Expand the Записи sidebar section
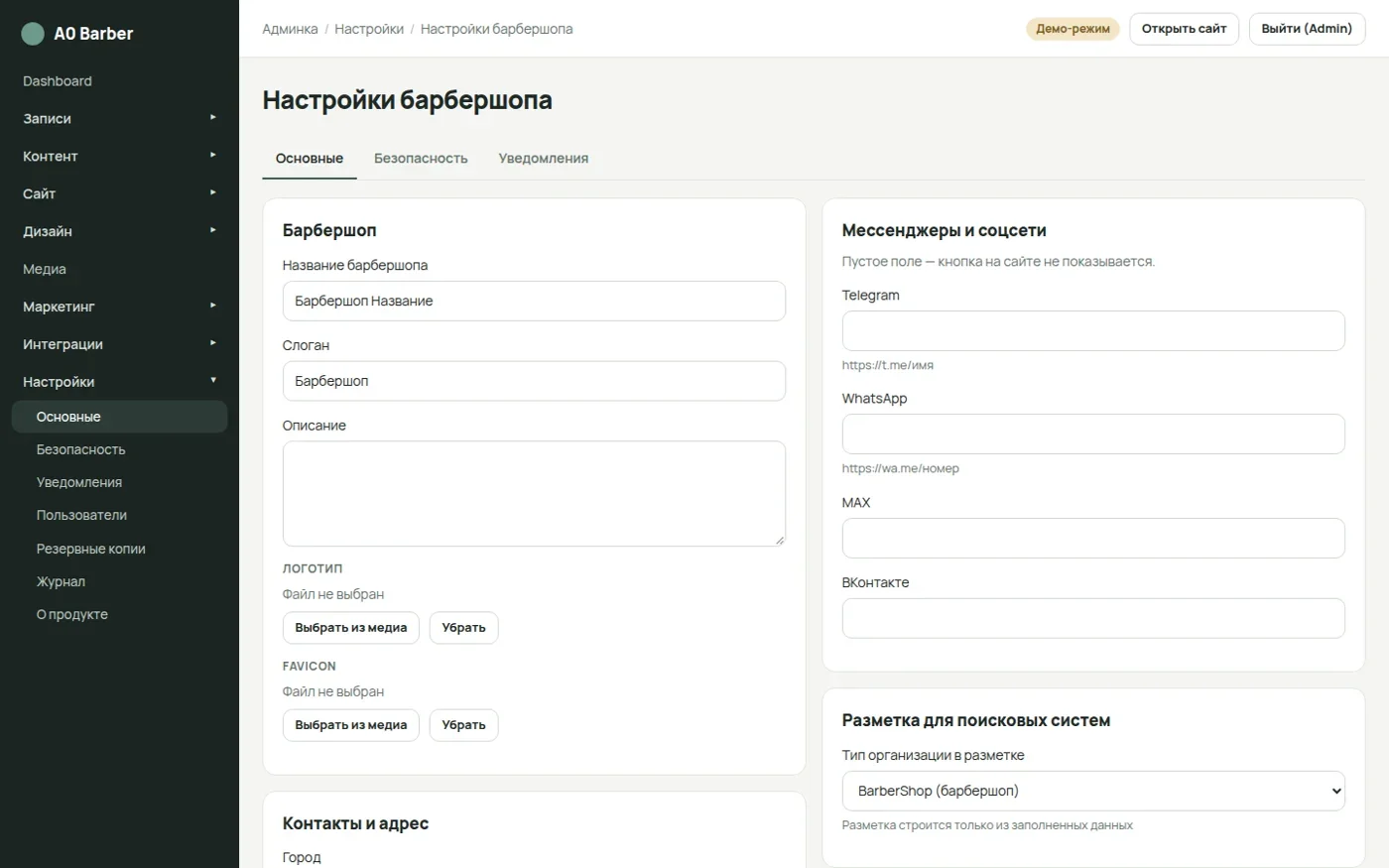Image resolution: width=1389 pixels, height=868 pixels. tap(119, 118)
